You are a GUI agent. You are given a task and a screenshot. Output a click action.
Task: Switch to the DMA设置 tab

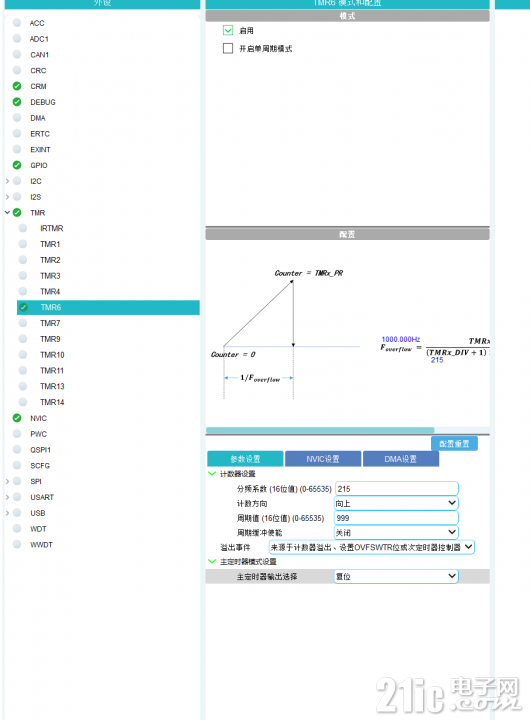[400, 459]
